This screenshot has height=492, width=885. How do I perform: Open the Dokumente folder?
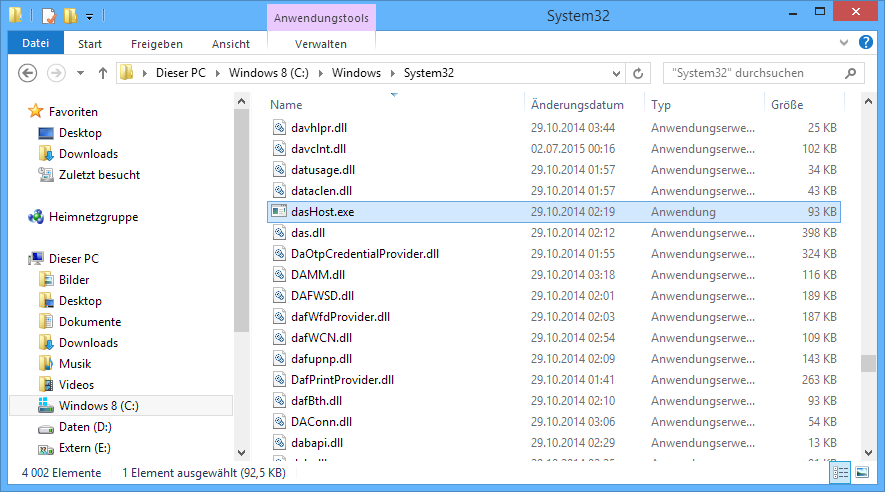[90, 322]
